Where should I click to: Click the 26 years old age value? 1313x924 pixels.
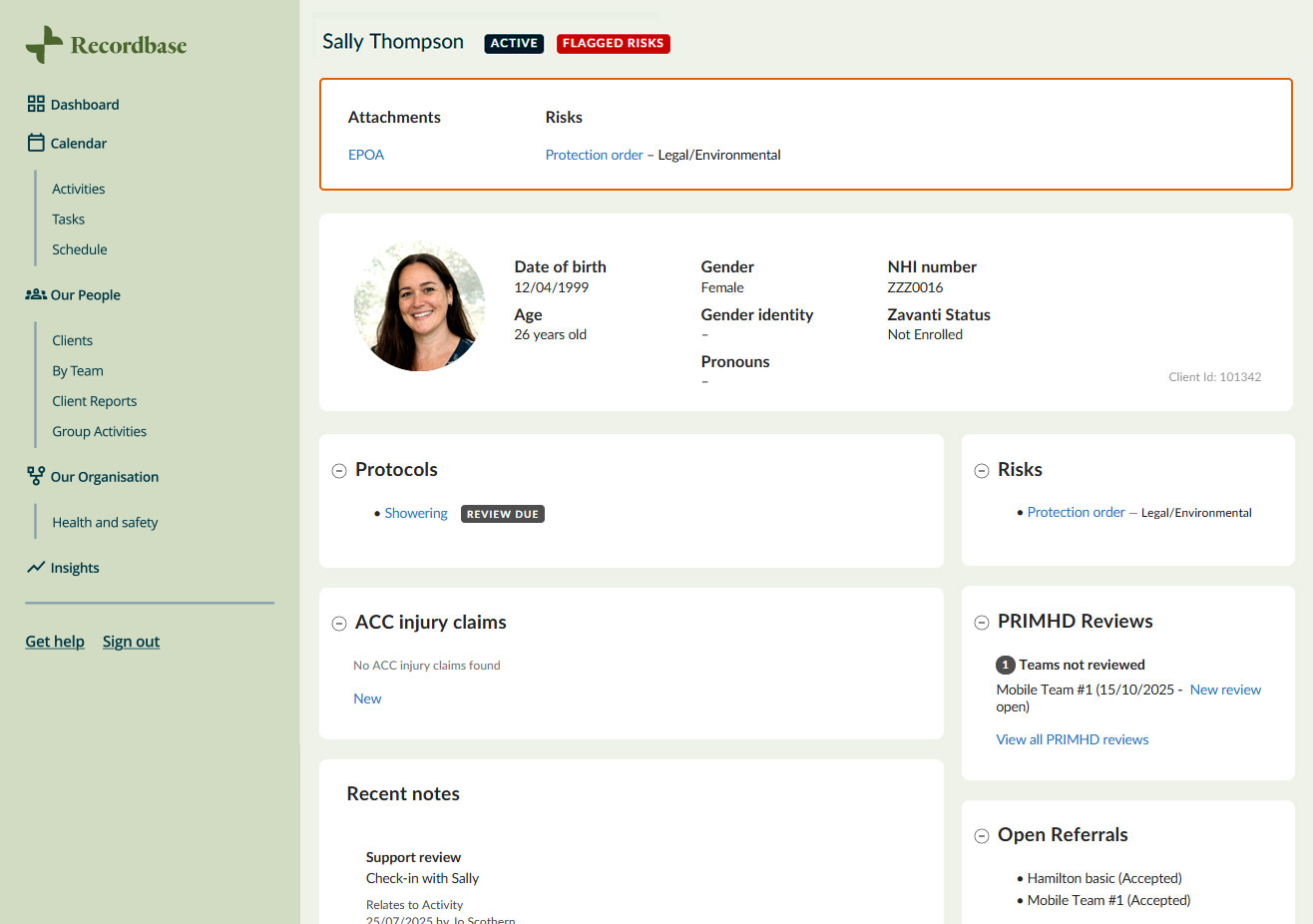(551, 334)
